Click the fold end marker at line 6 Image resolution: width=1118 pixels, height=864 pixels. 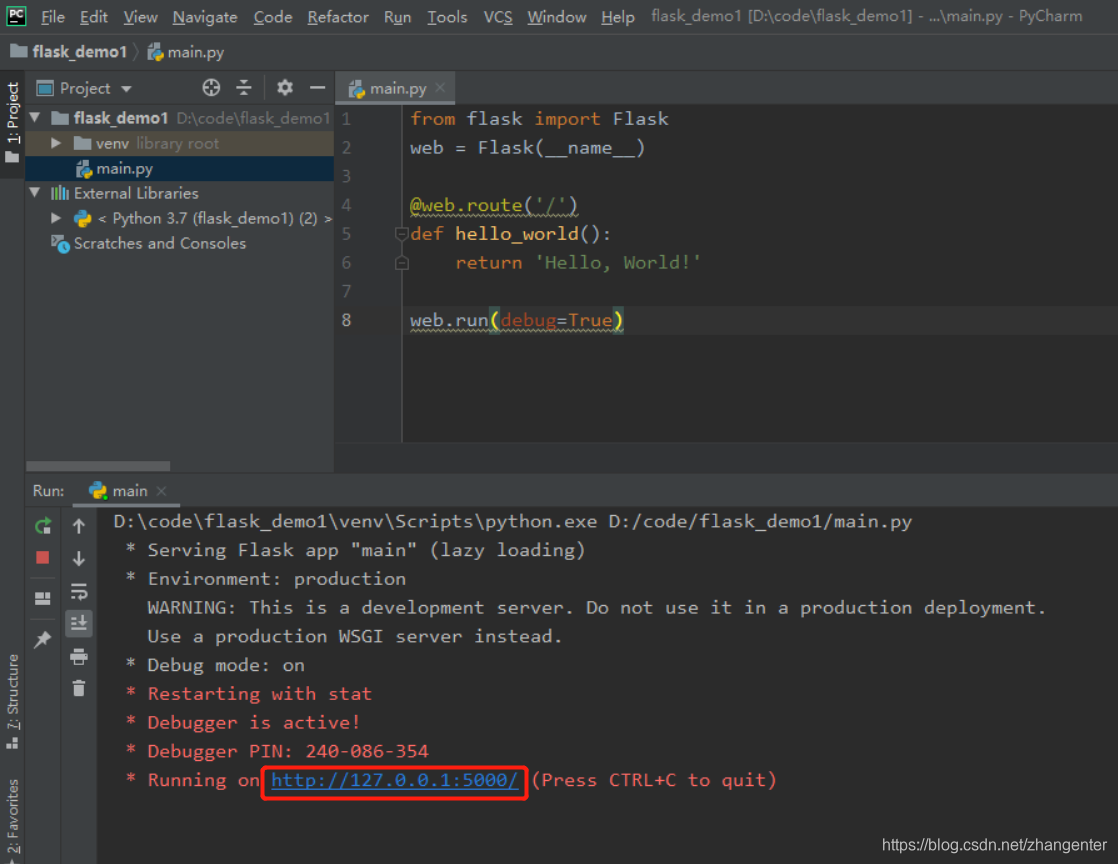pos(401,262)
